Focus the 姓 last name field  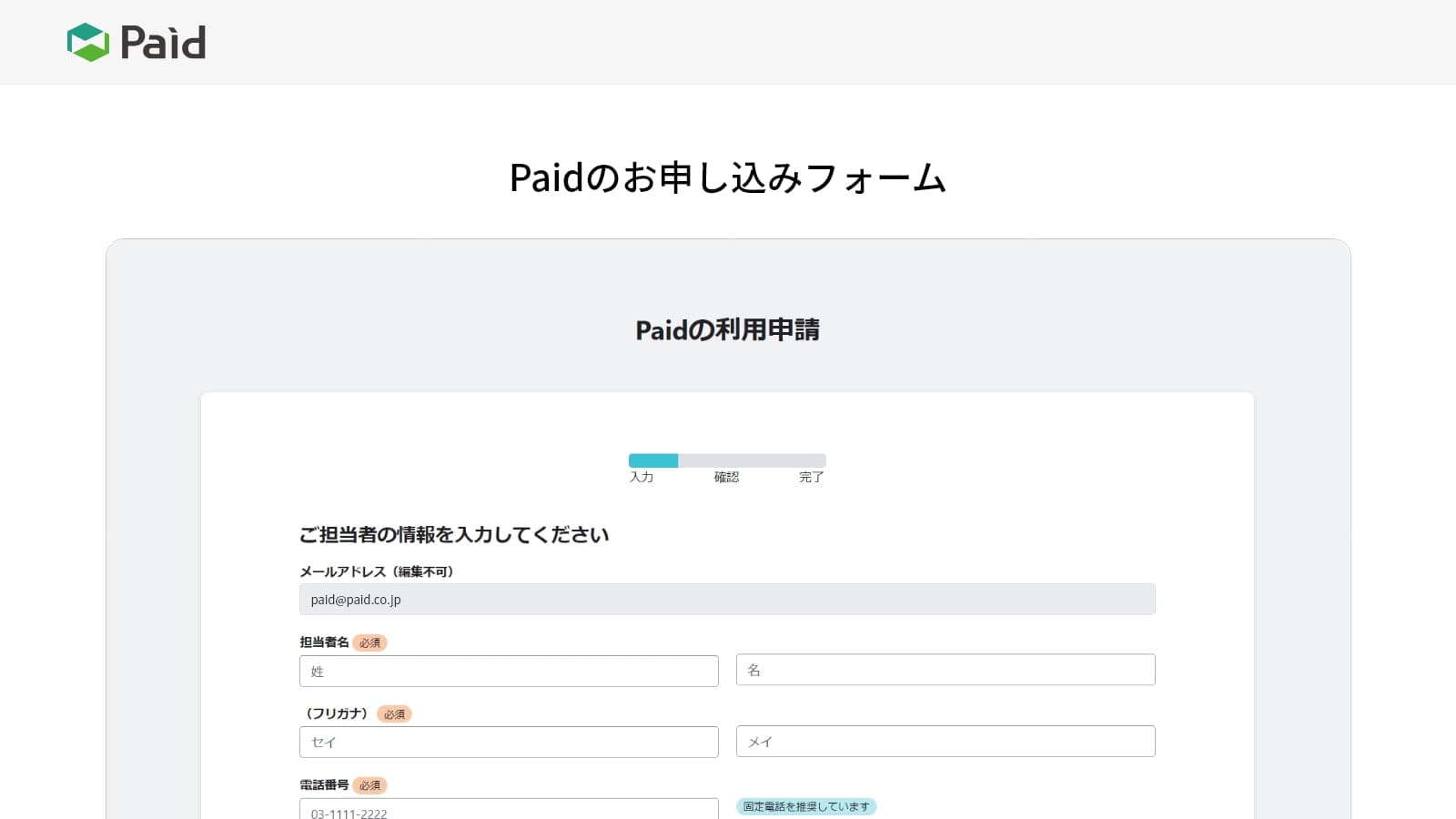tap(509, 672)
